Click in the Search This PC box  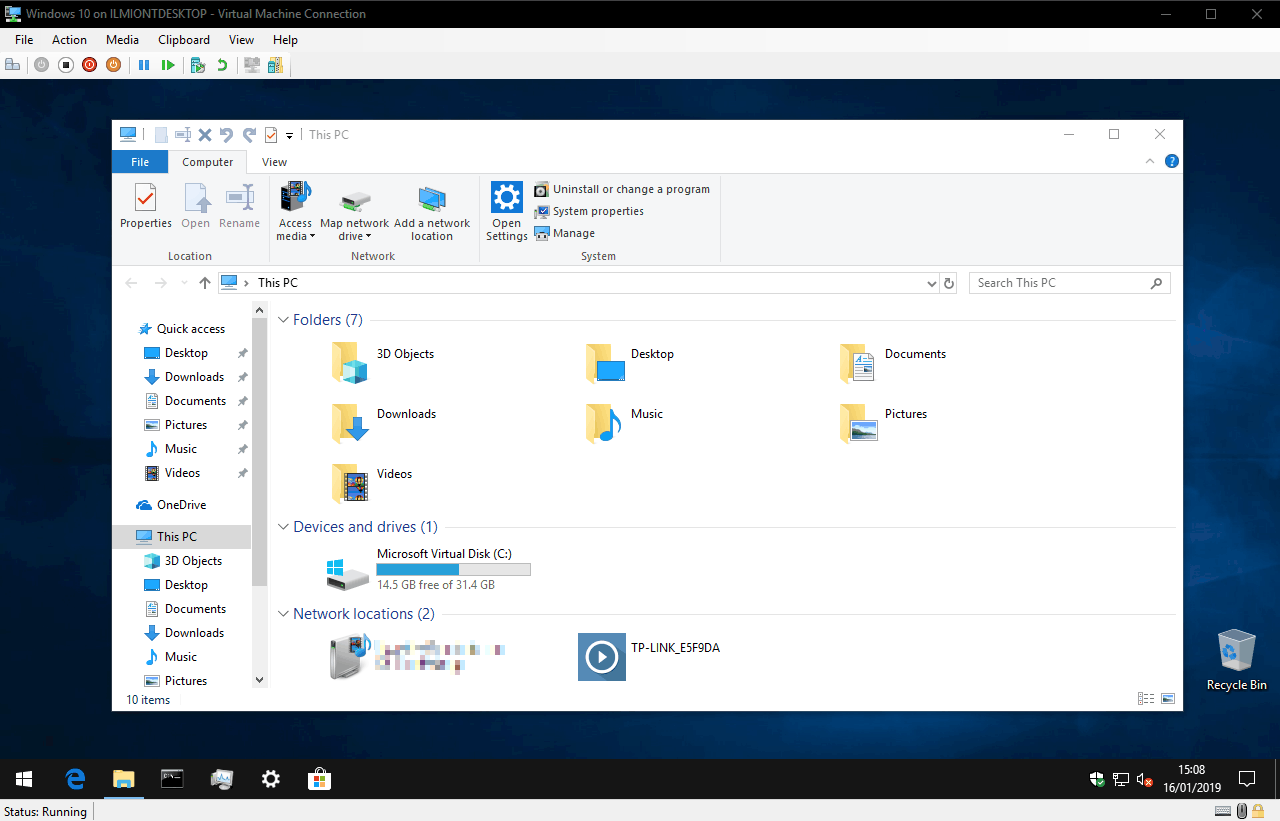[x=1069, y=283]
